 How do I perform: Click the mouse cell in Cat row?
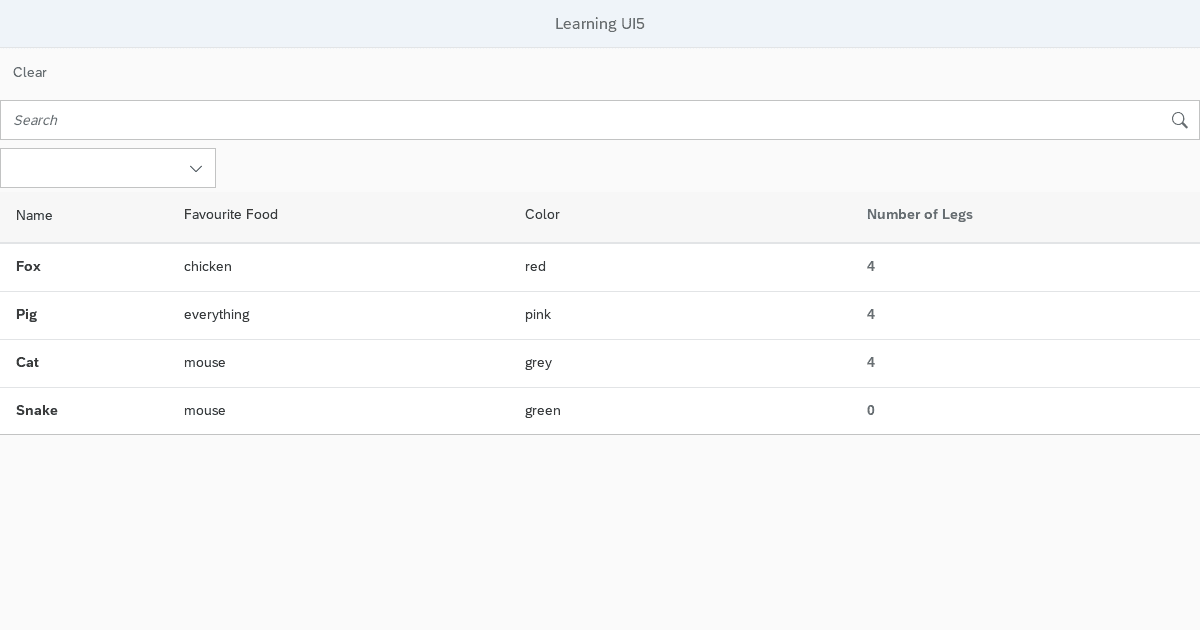205,362
